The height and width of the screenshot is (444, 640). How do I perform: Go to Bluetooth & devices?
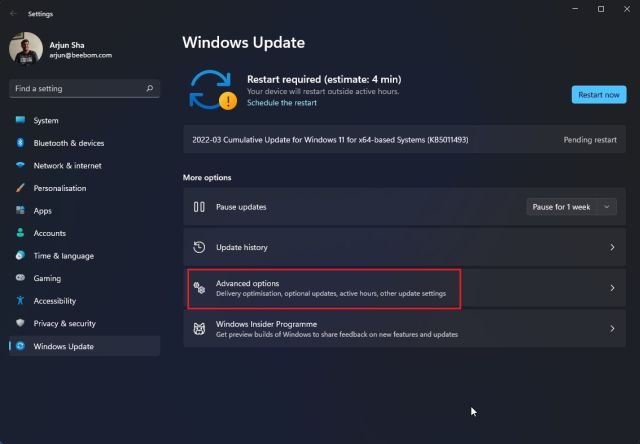click(x=84, y=143)
